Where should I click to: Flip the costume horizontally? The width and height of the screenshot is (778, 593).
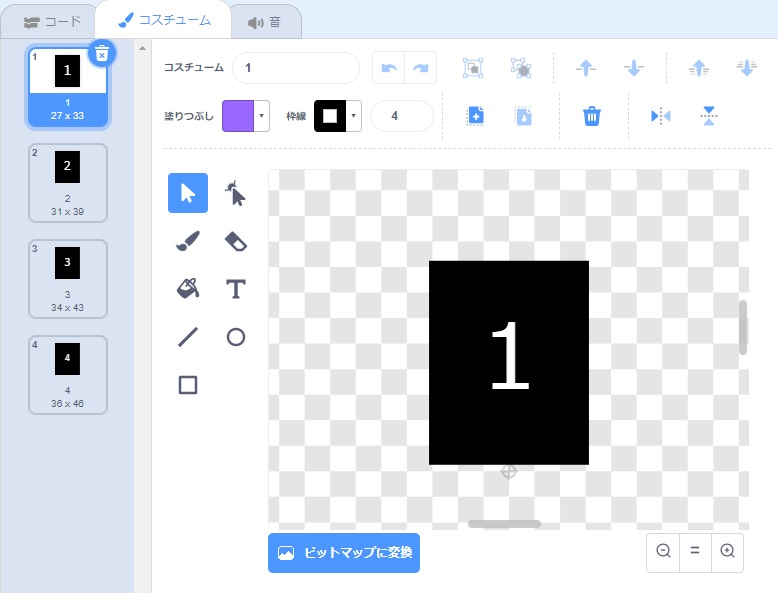click(661, 116)
